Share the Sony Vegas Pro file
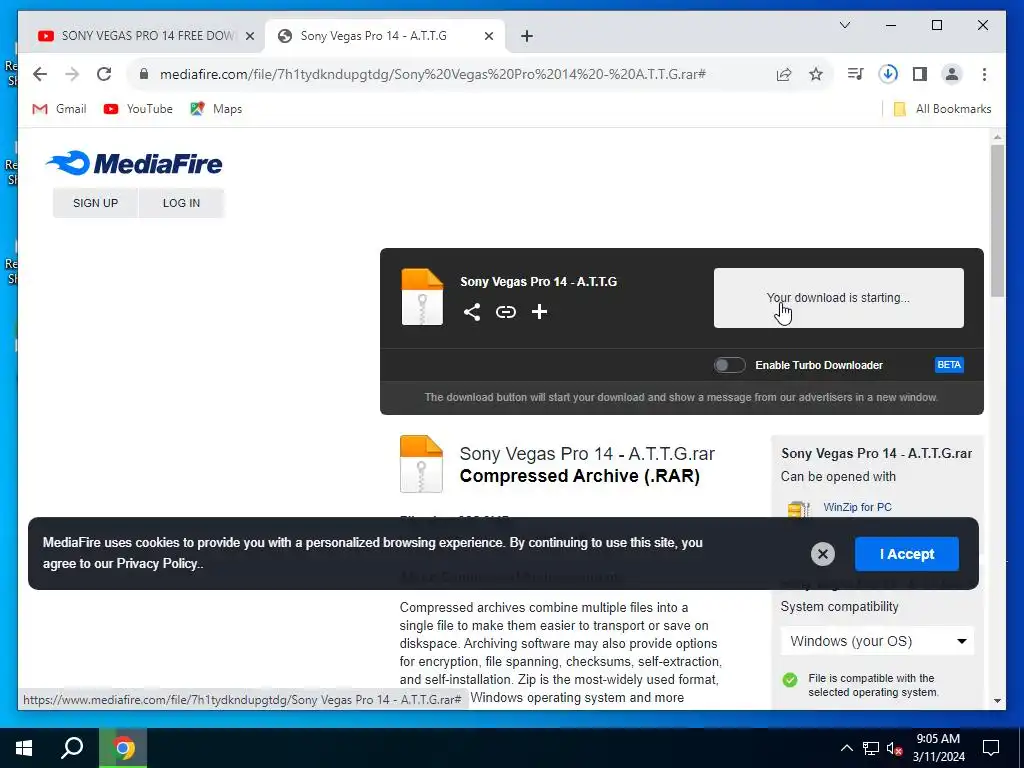 click(x=472, y=312)
